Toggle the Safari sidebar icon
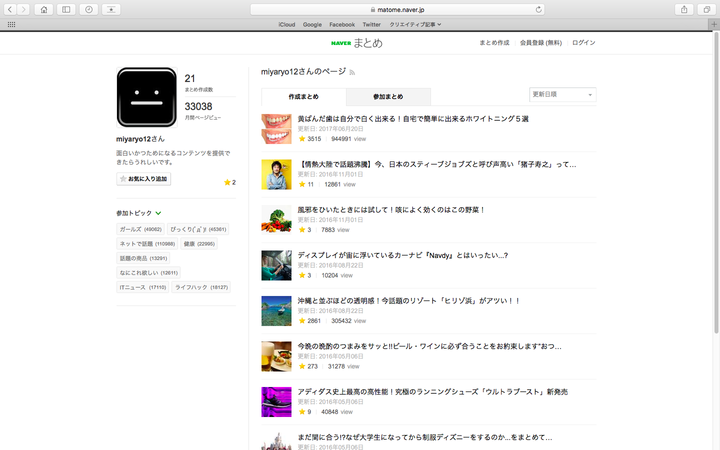Screen dimensions: 720x450 coord(66,9)
